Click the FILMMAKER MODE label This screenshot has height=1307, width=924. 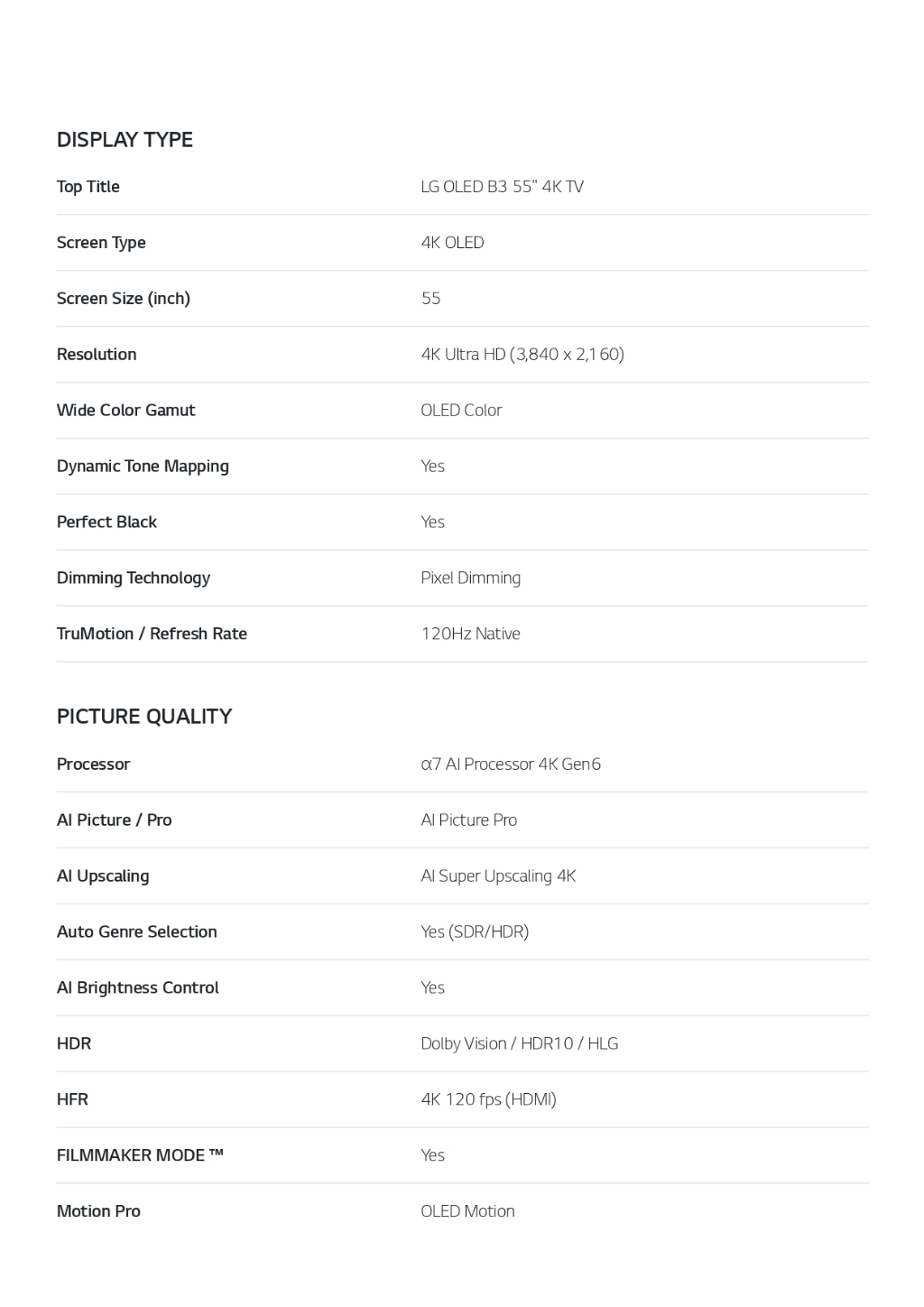(x=140, y=1156)
